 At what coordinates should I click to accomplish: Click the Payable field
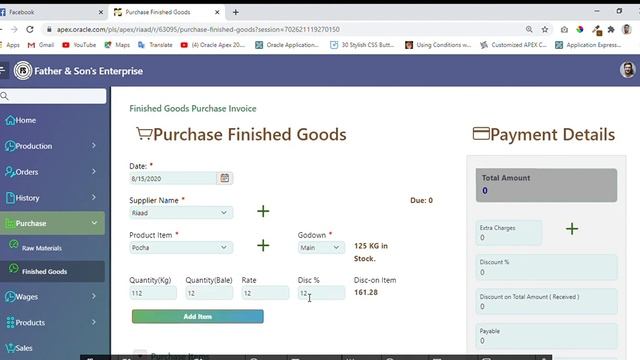546,336
